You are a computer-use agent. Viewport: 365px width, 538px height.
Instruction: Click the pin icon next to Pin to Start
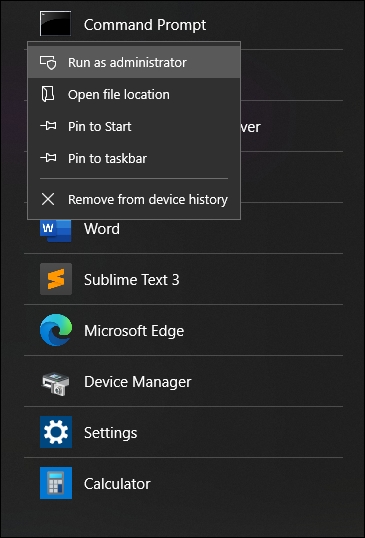click(x=48, y=126)
